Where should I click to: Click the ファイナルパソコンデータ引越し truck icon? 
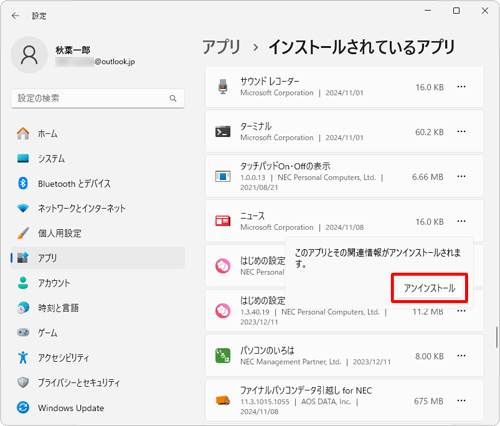point(223,400)
